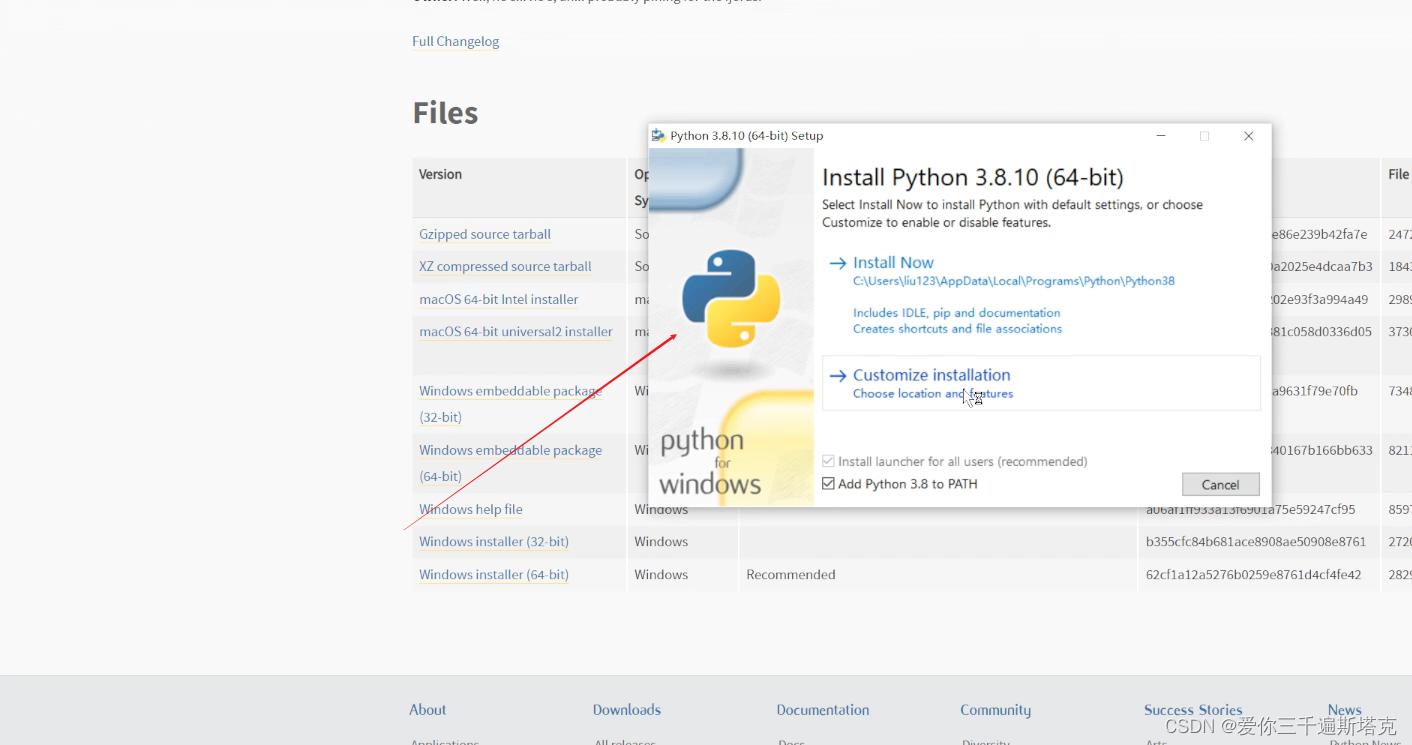Download the Windows installer (64-bit)
The image size is (1412, 745).
click(493, 574)
